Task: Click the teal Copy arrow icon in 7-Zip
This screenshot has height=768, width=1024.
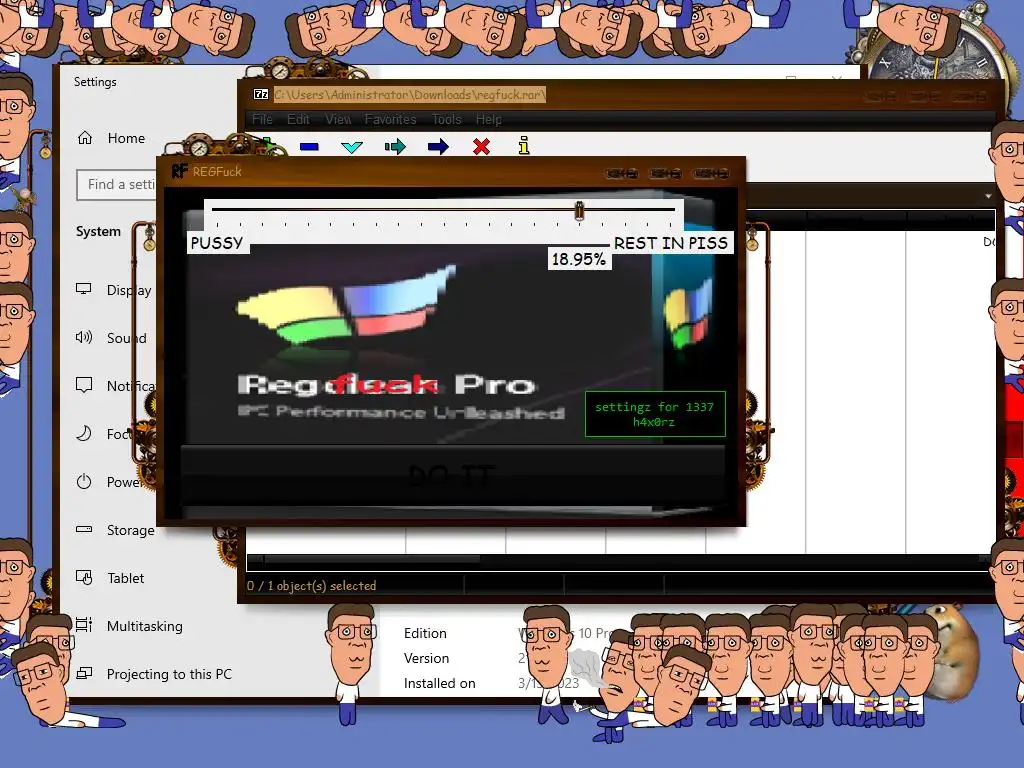Action: click(395, 146)
